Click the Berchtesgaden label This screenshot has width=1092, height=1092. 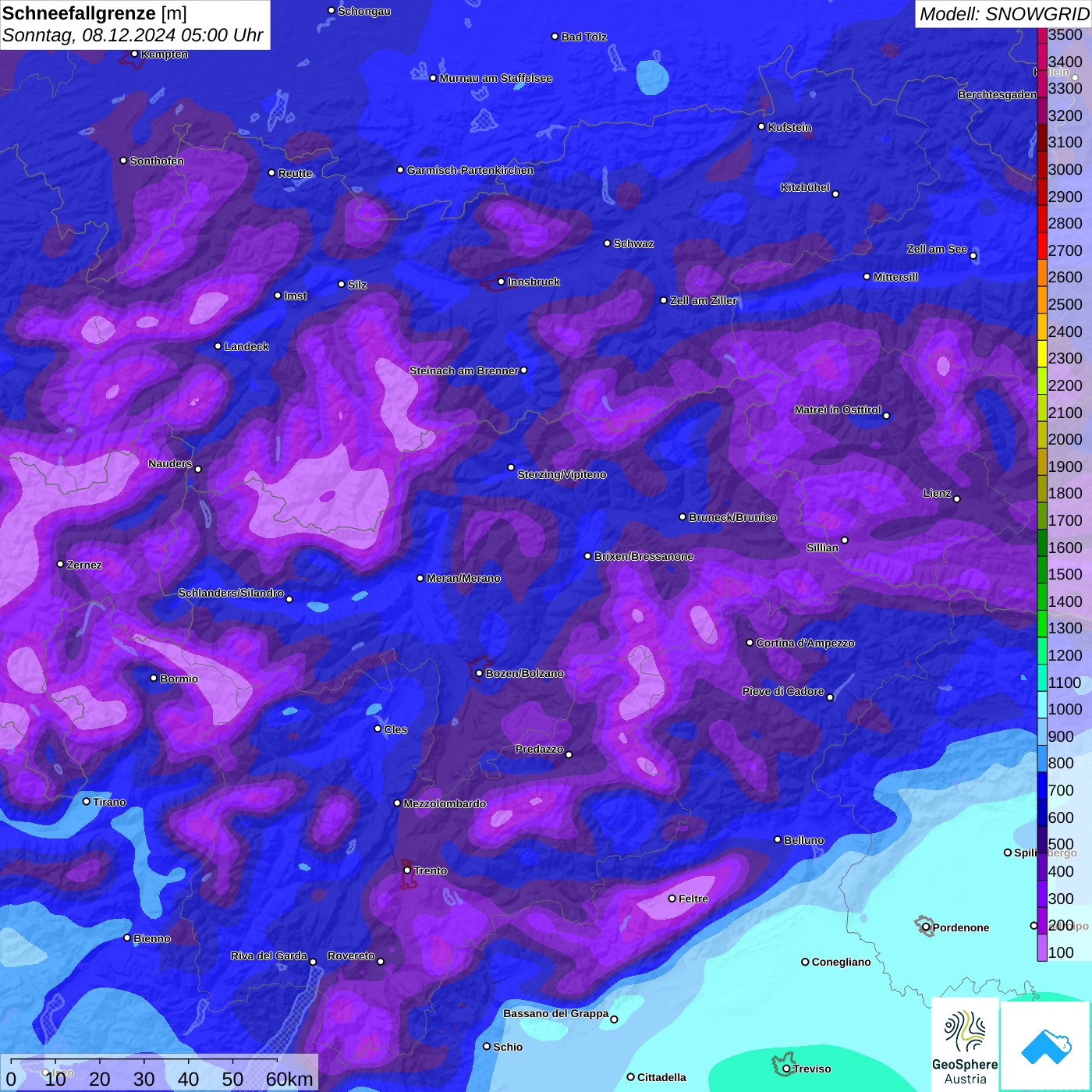[x=997, y=94]
